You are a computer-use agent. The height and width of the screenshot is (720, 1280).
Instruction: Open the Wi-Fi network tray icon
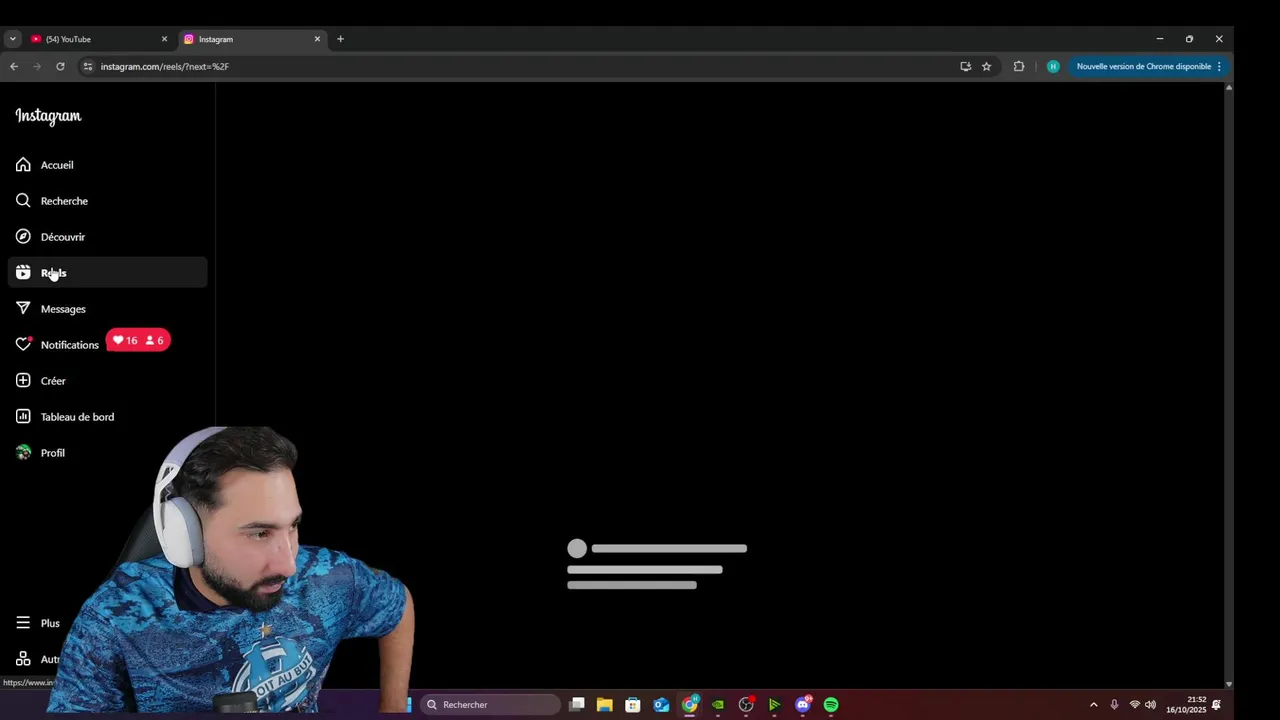point(1134,705)
